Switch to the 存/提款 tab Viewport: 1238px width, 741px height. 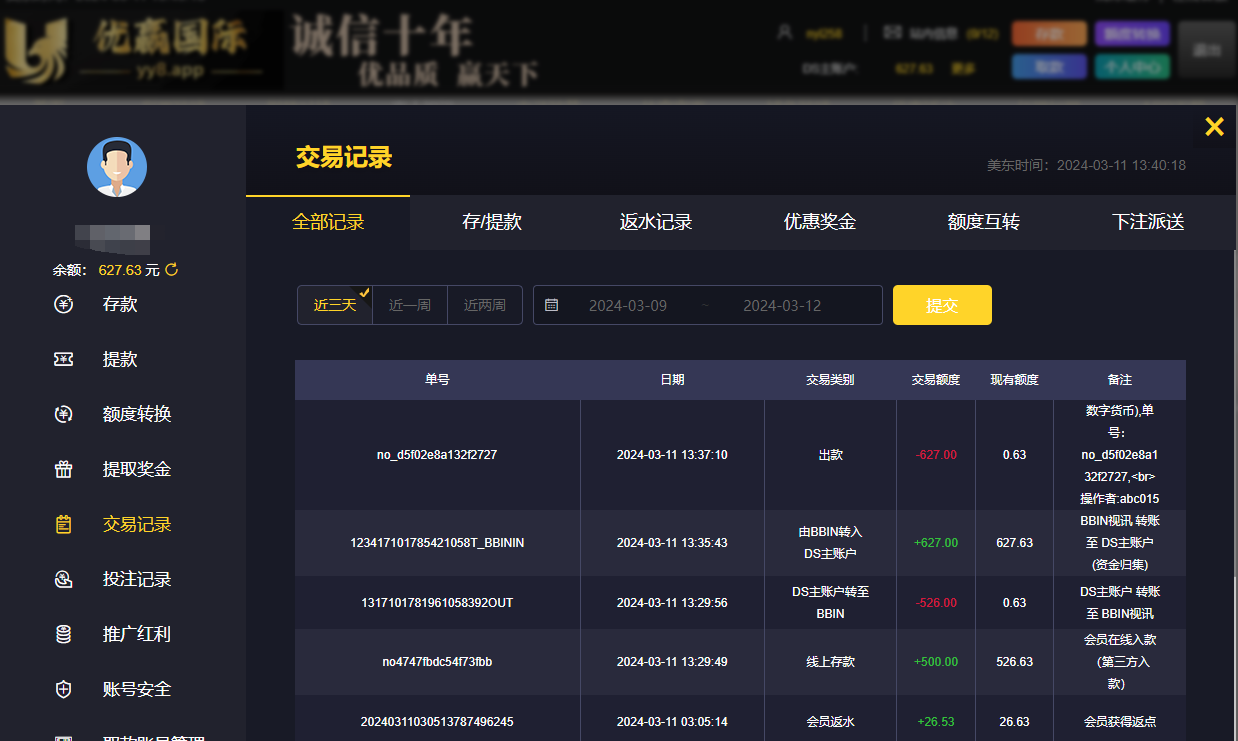pyautogui.click(x=492, y=222)
